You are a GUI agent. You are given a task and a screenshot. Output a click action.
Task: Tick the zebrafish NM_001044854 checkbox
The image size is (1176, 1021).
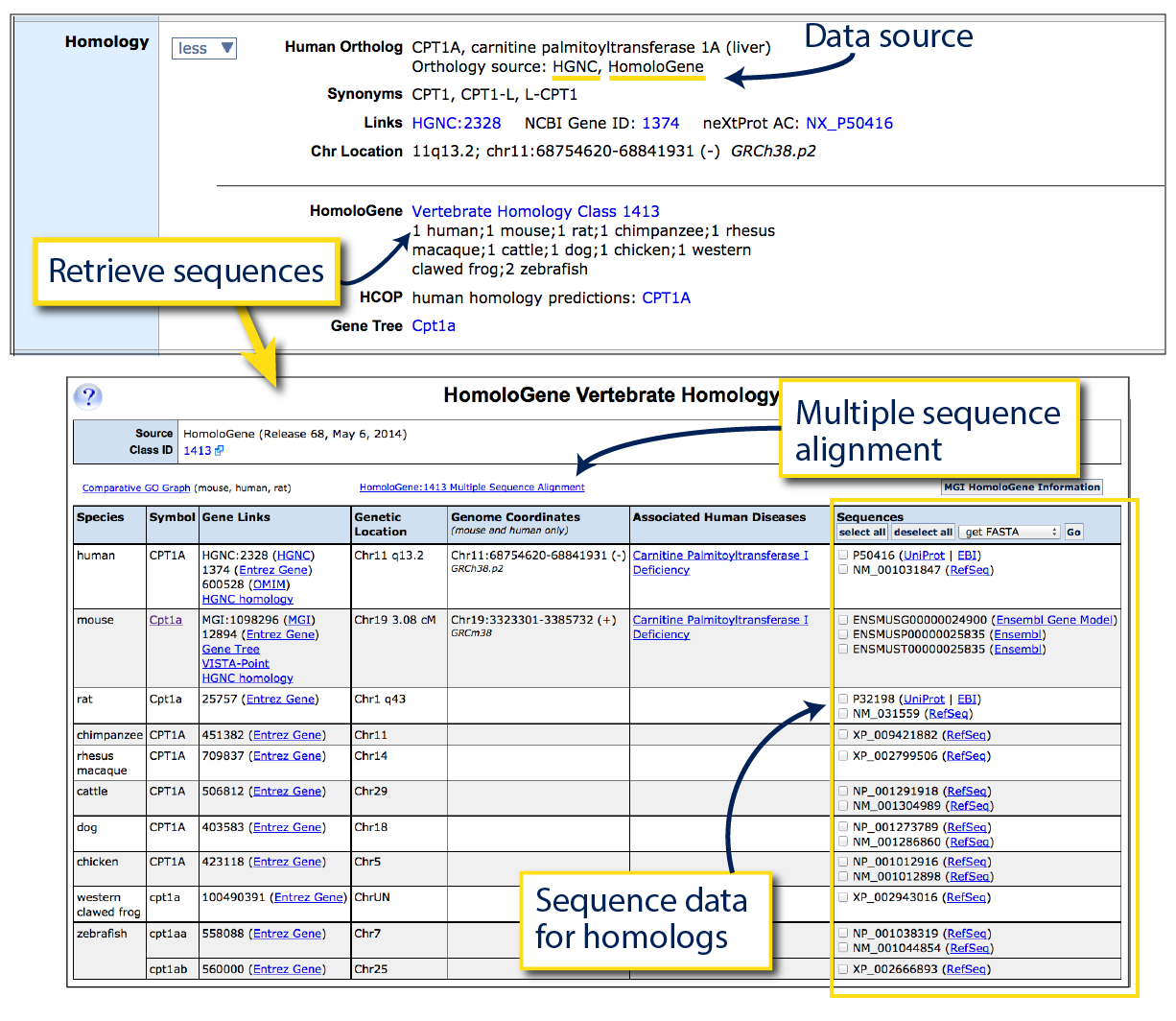(843, 947)
